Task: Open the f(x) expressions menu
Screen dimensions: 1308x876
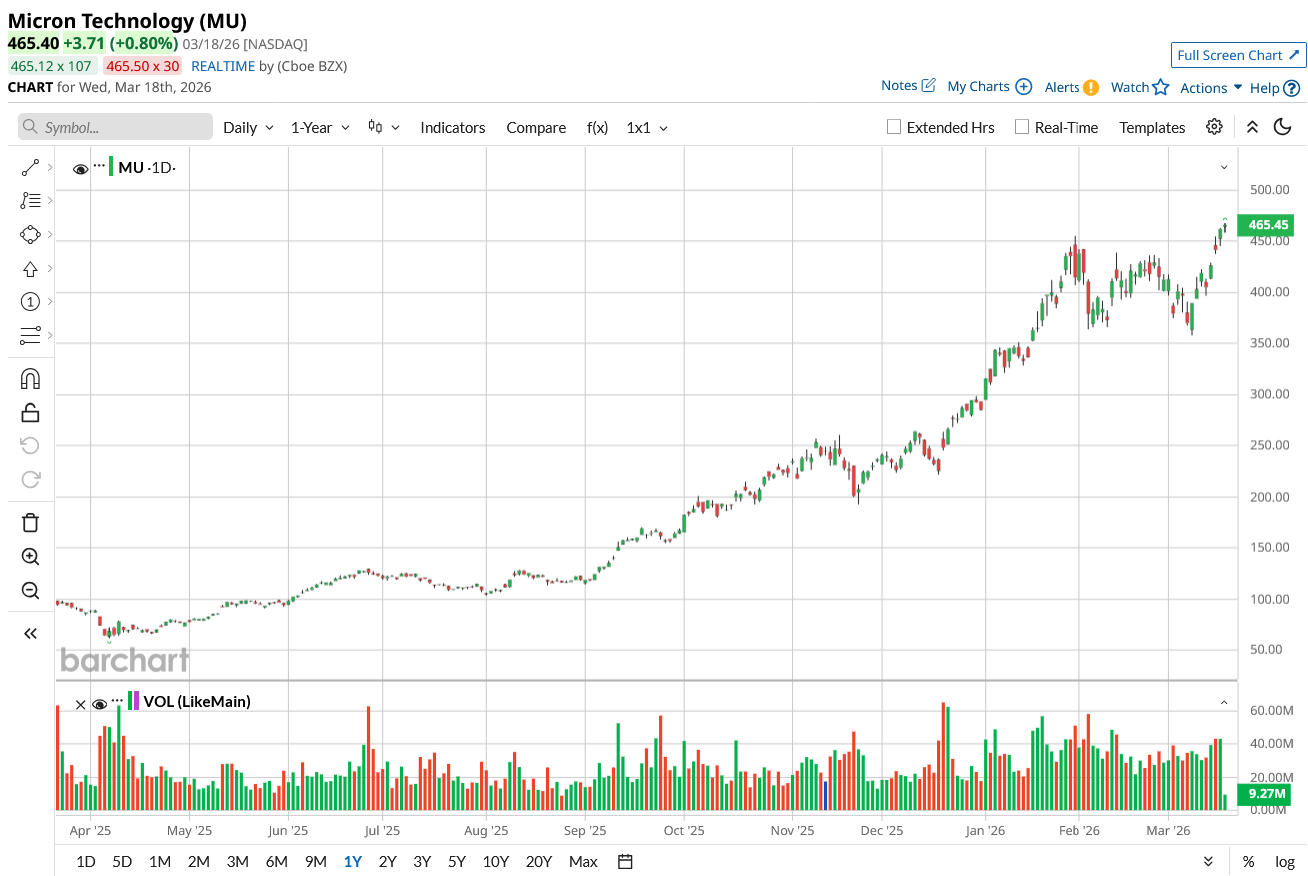Action: point(597,127)
